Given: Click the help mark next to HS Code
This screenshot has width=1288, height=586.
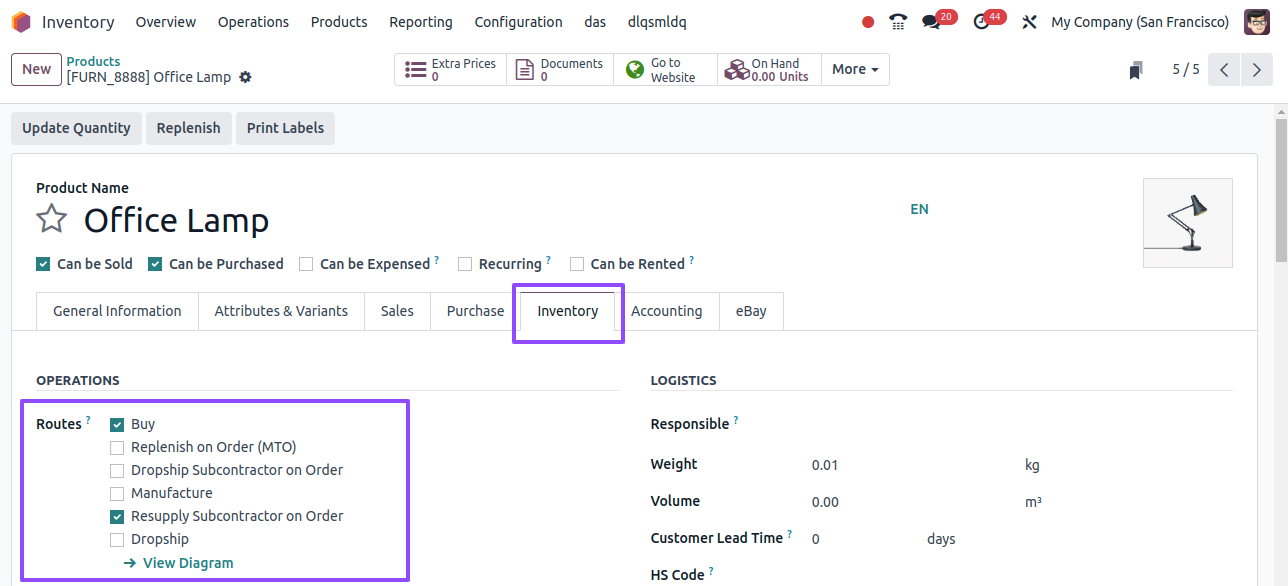Looking at the screenshot, I should point(711,571).
